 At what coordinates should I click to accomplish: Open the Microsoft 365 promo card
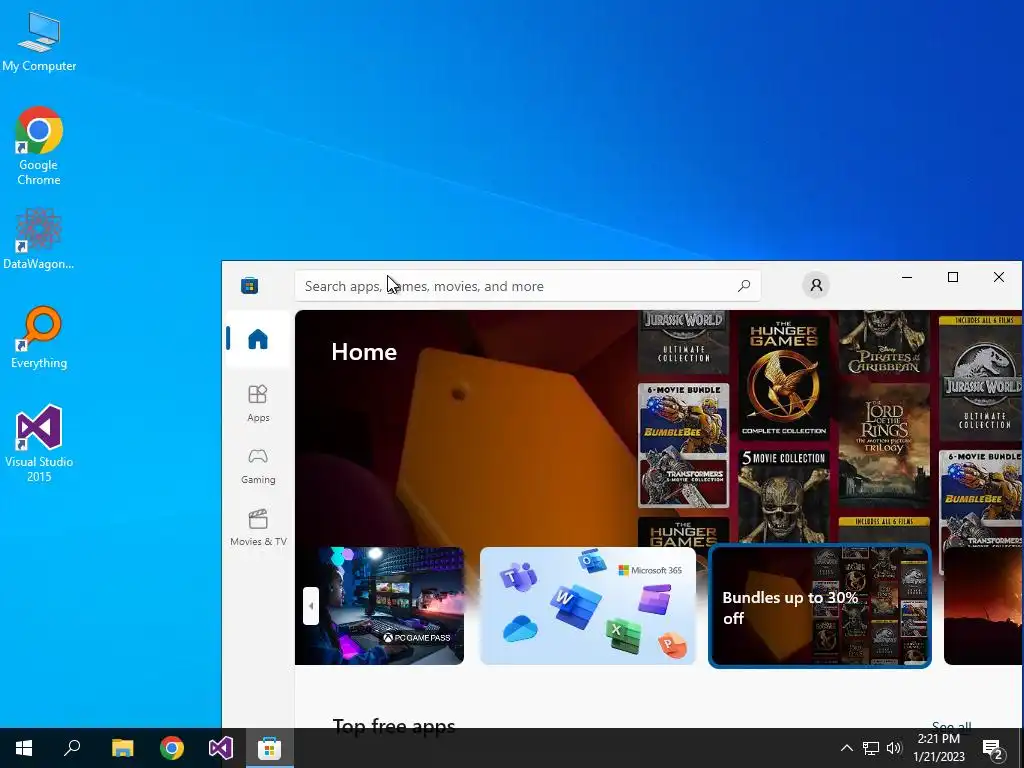(x=588, y=605)
